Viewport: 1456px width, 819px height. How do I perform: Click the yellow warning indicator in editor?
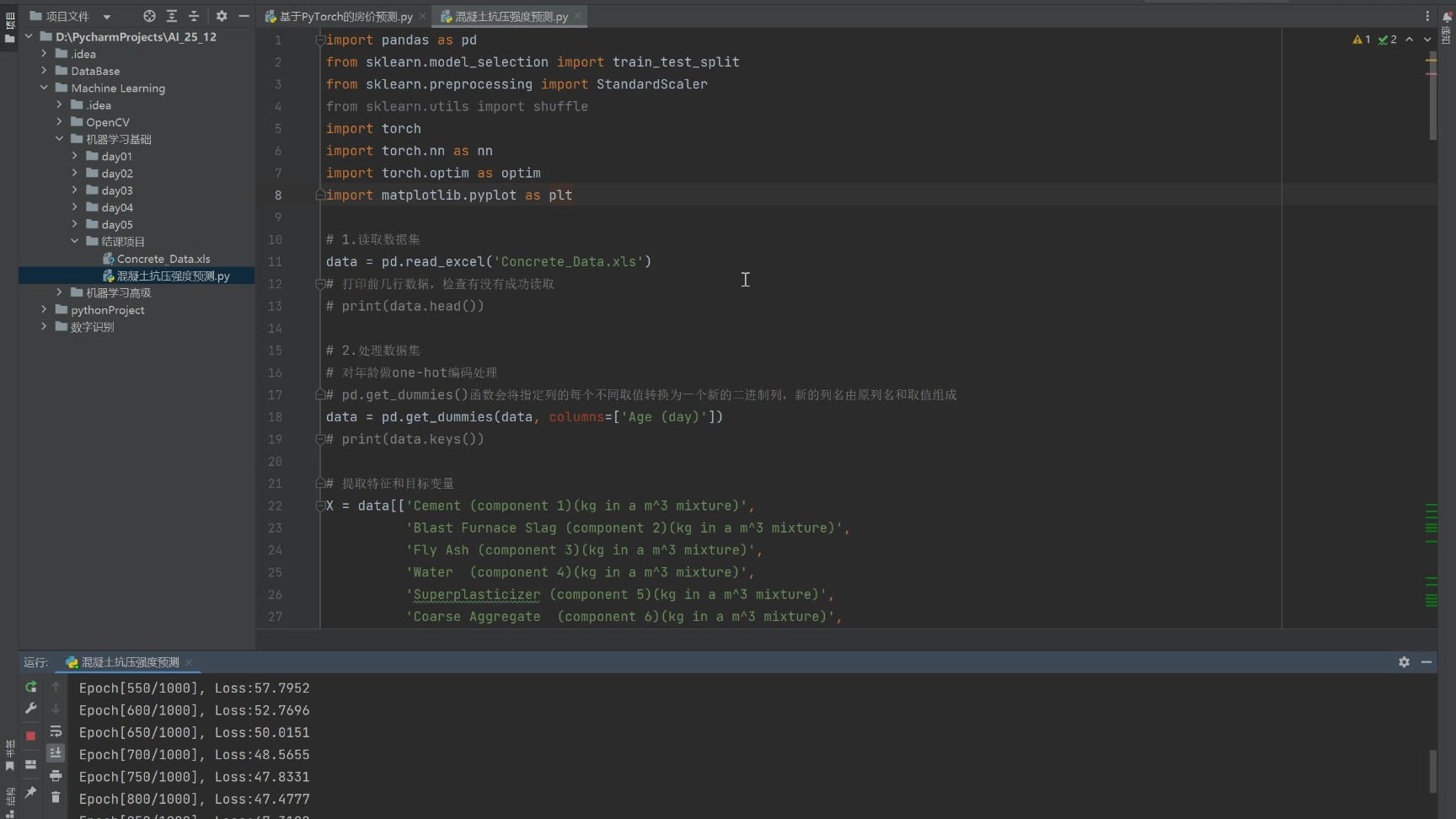(x=1361, y=40)
